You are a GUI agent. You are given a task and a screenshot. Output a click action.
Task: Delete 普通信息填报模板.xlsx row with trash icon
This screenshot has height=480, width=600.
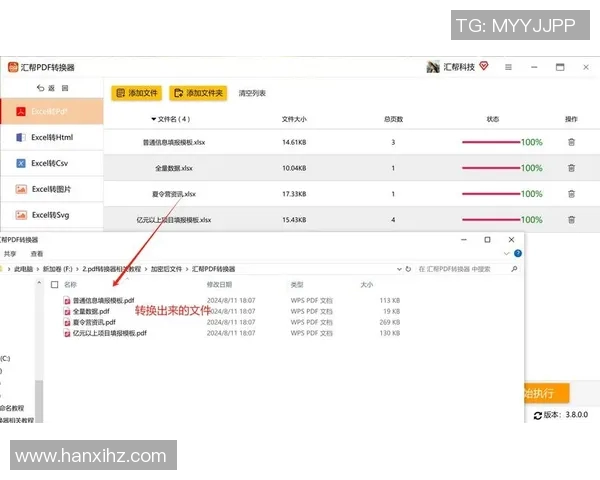571,142
